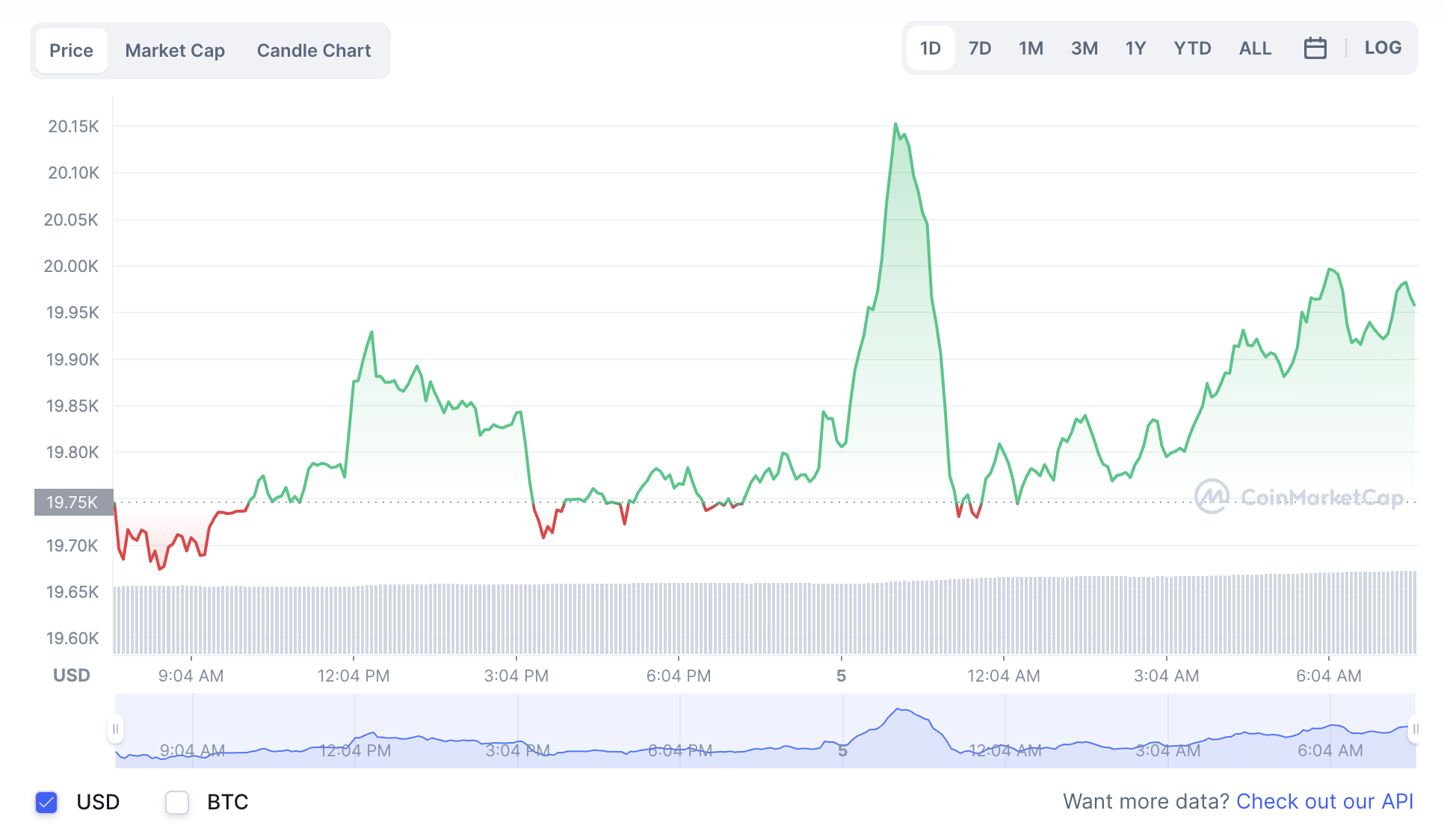Open the Check out our API link

pyautogui.click(x=1324, y=802)
